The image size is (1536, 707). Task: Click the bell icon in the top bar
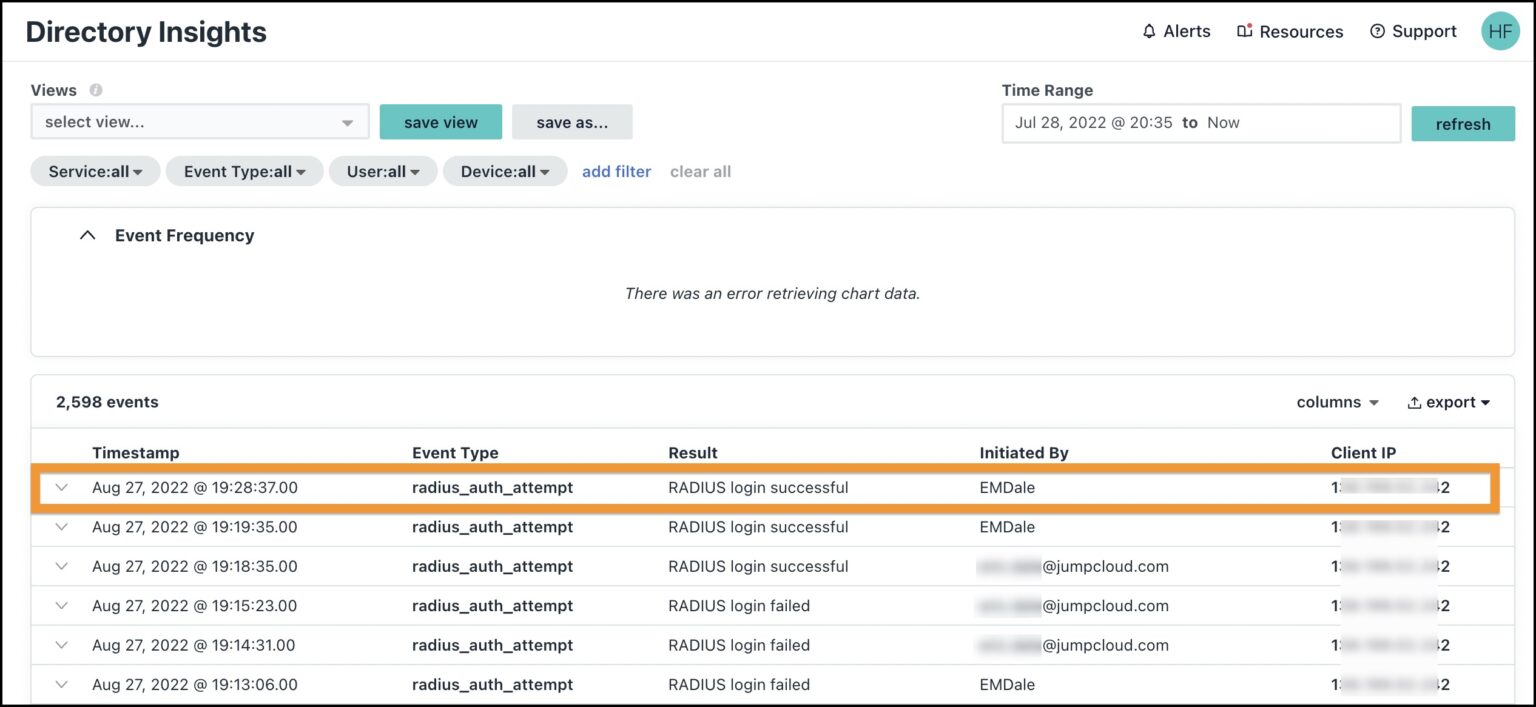click(1148, 31)
